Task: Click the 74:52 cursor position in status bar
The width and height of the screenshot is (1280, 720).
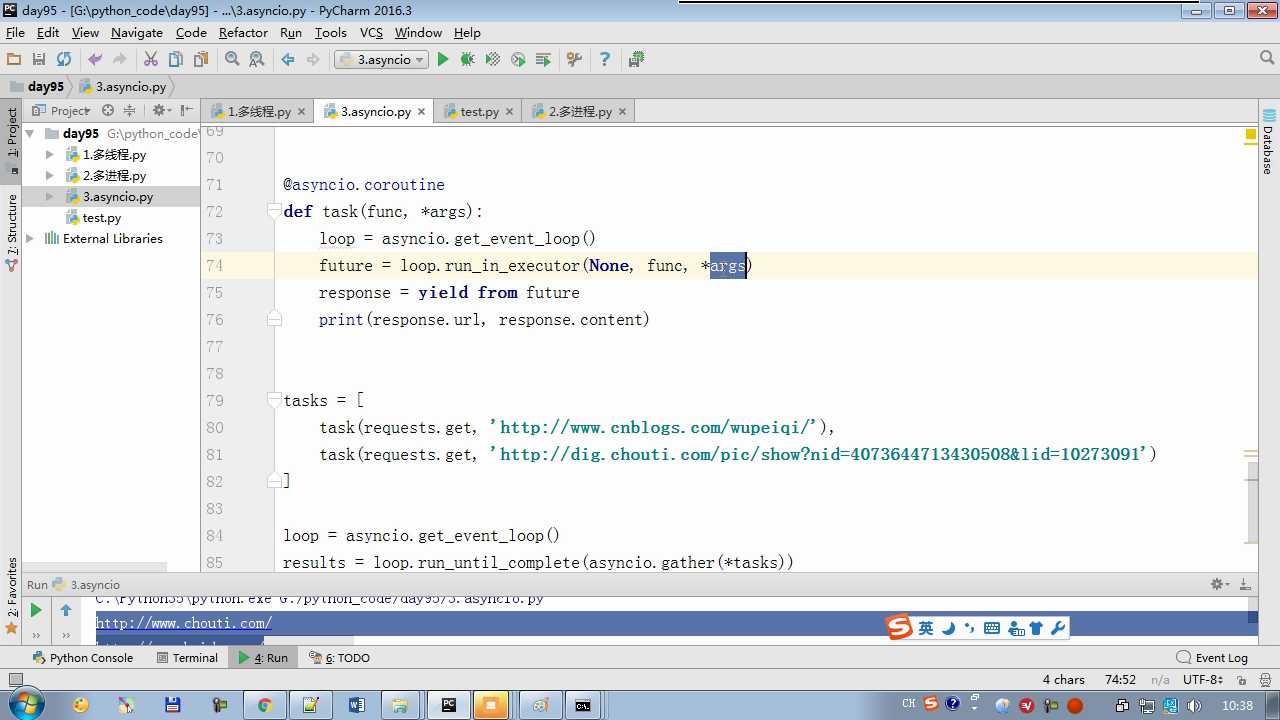Action: [x=1120, y=680]
